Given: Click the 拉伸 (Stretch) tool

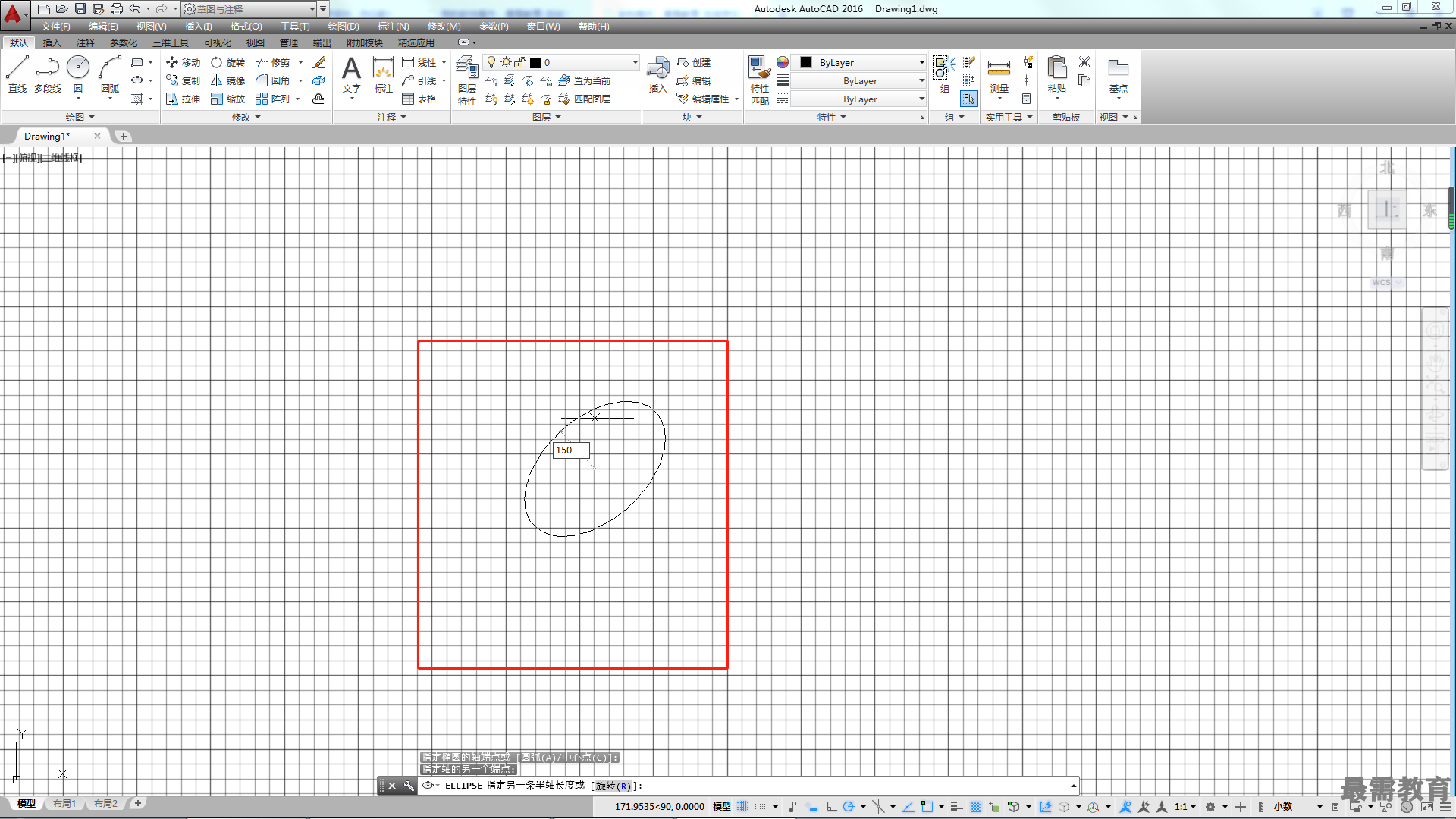Looking at the screenshot, I should point(183,99).
